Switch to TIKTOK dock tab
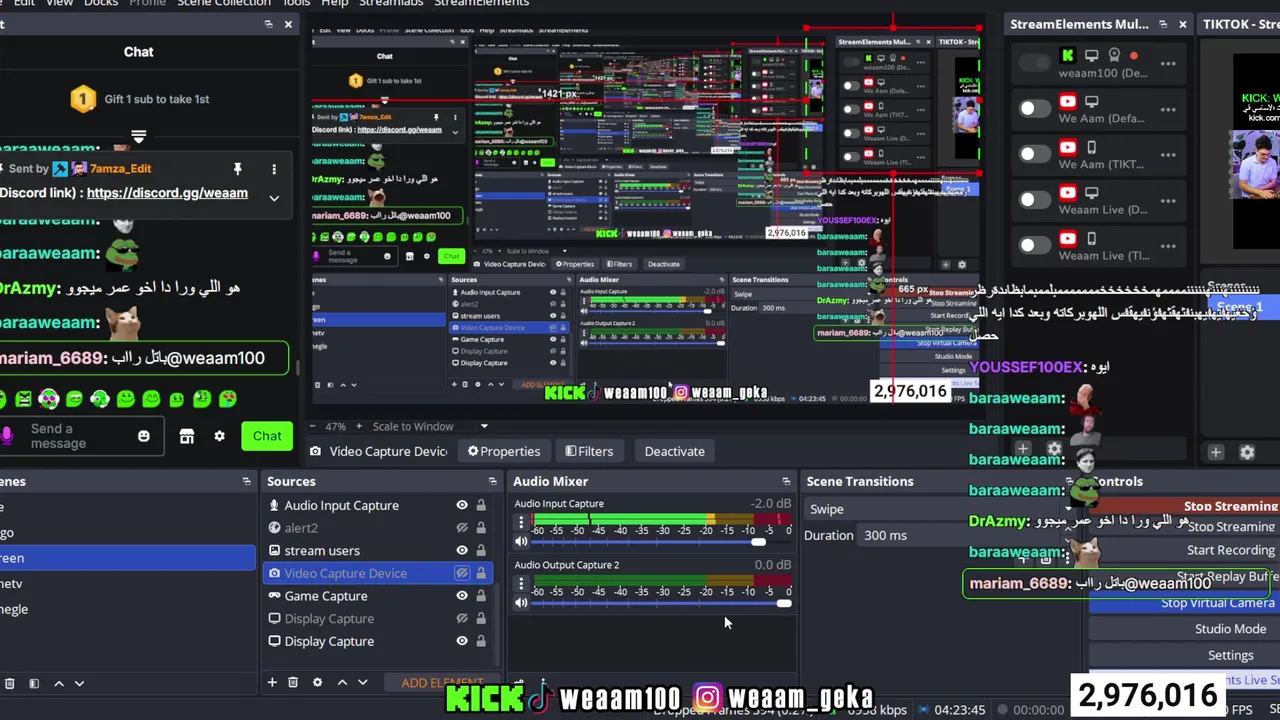 click(1241, 24)
